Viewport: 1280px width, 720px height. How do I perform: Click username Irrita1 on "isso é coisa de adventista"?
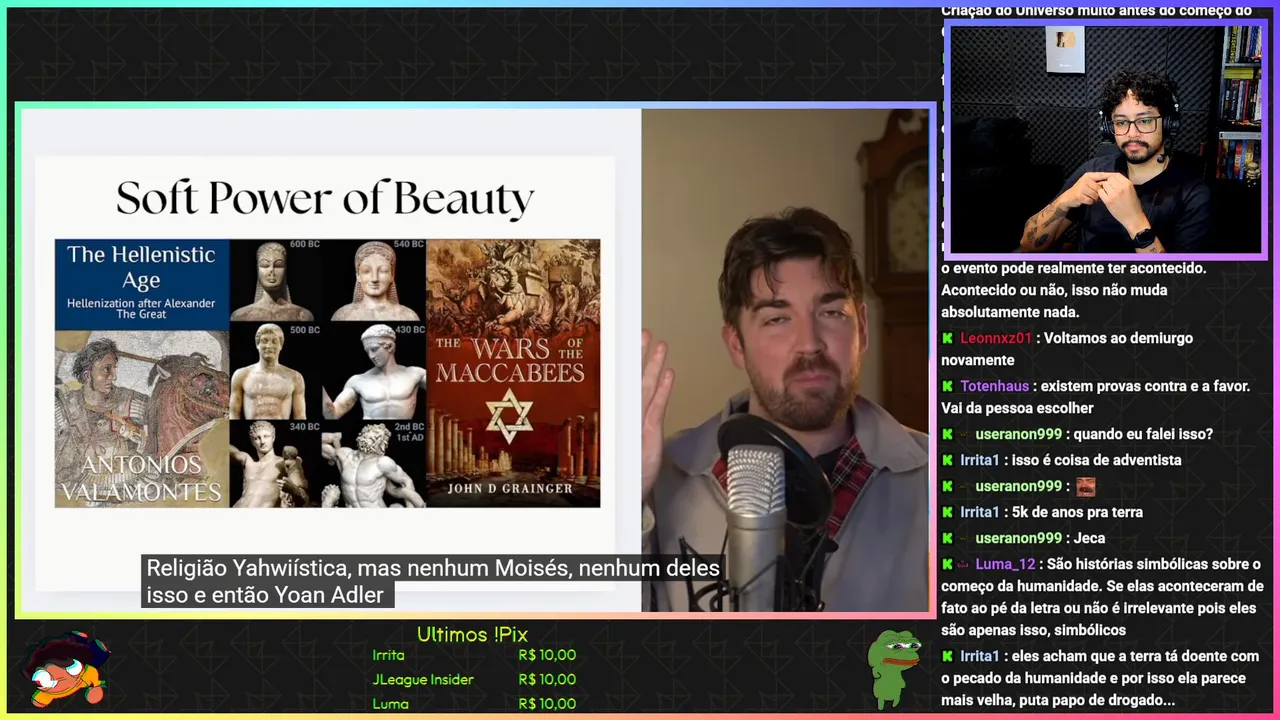[980, 460]
